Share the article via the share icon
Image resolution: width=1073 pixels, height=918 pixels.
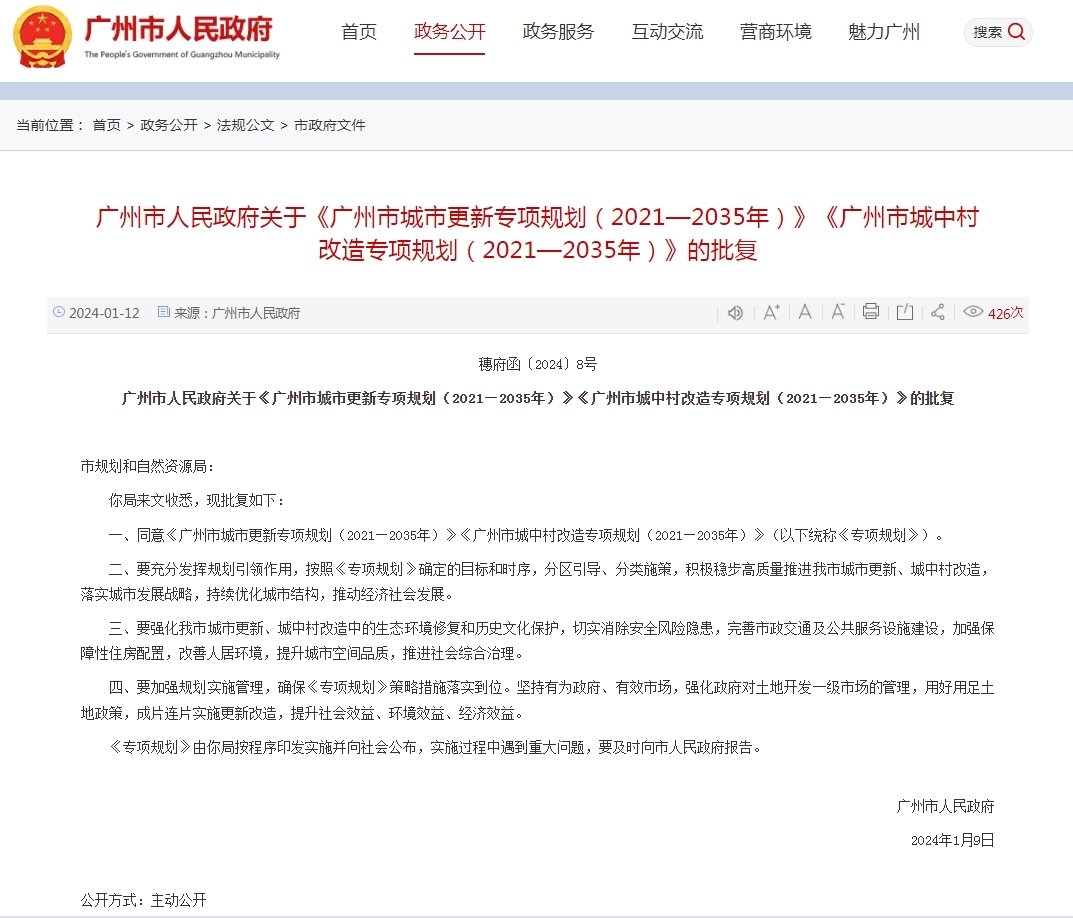(938, 313)
